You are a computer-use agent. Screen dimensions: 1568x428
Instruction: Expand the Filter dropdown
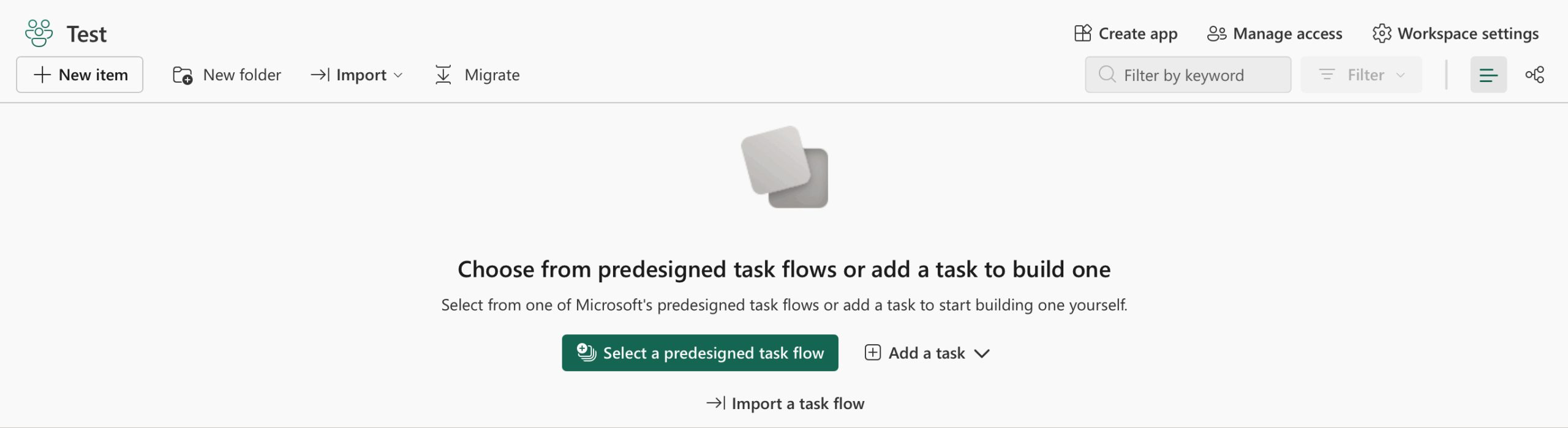click(1361, 75)
